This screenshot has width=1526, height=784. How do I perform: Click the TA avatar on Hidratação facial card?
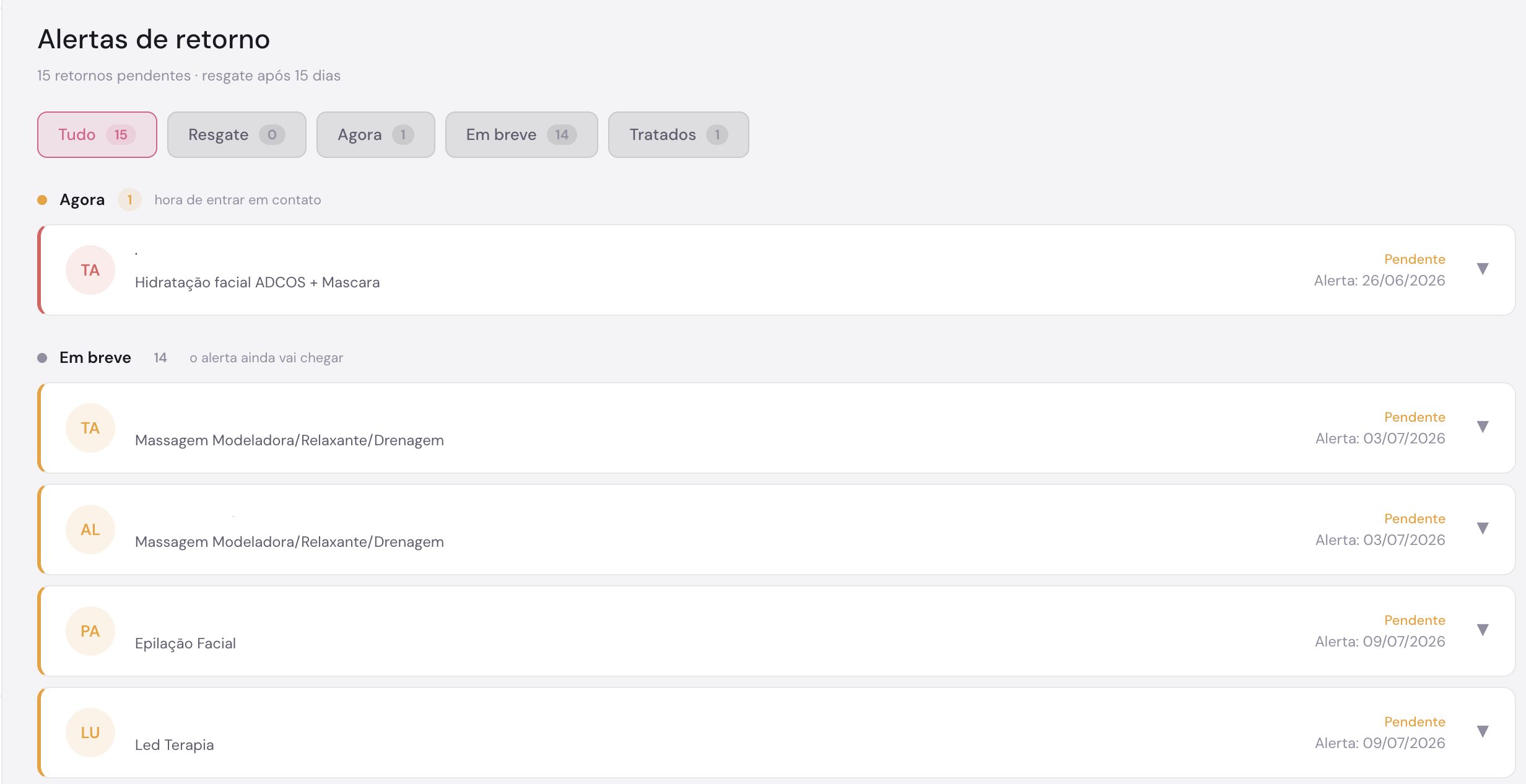point(90,270)
